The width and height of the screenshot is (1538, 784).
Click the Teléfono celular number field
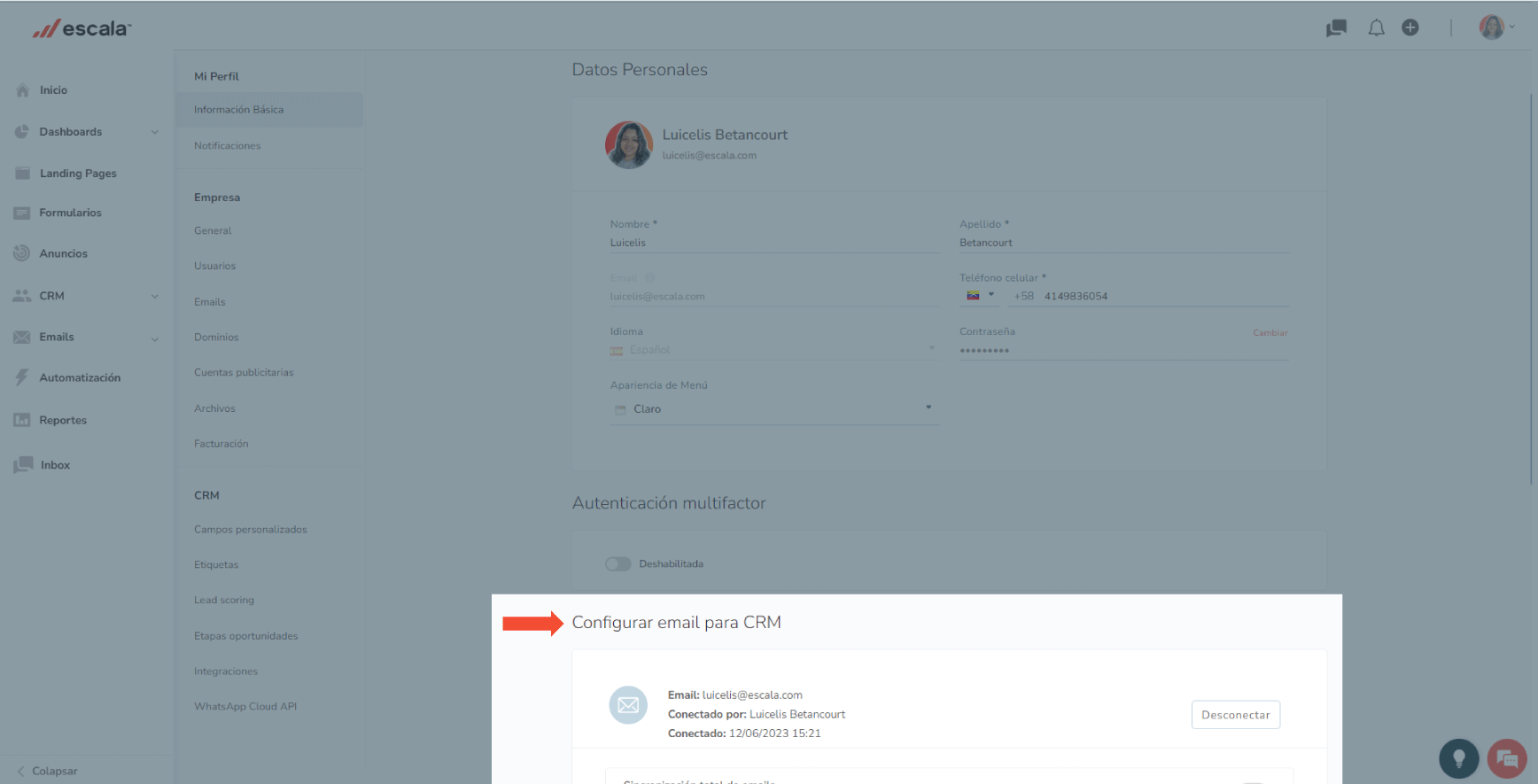point(1150,297)
